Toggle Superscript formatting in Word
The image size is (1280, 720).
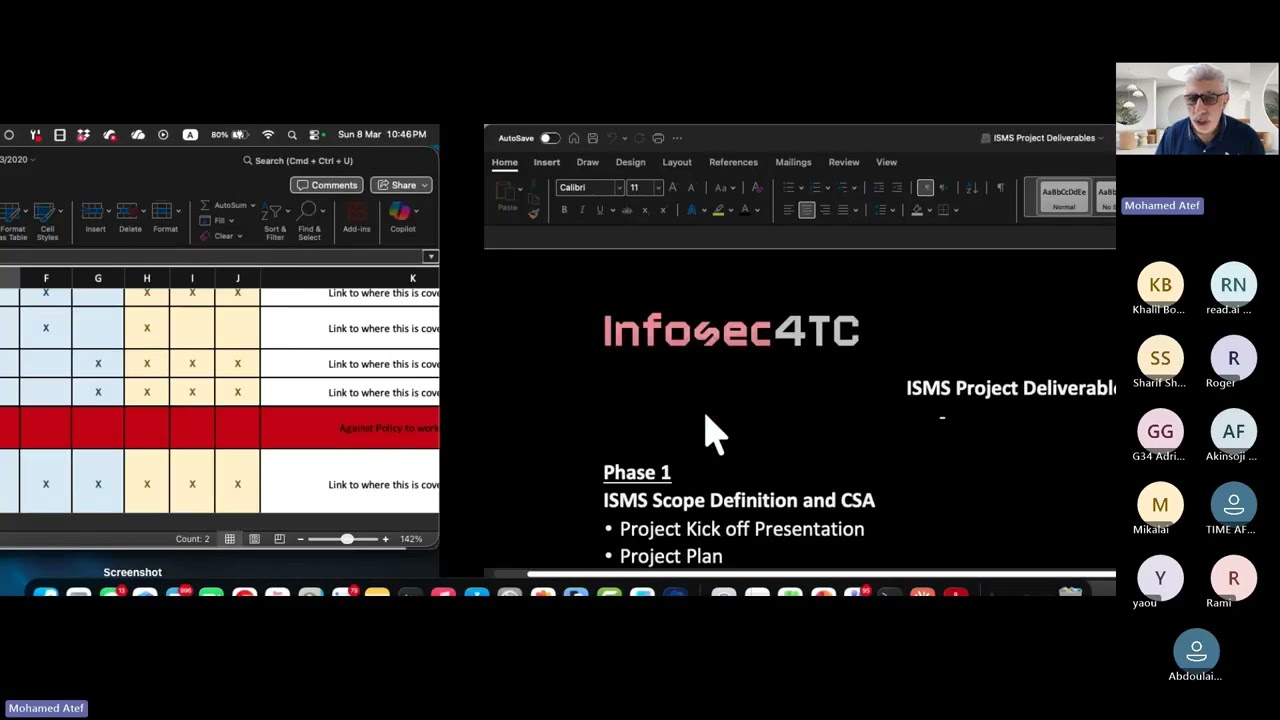(663, 210)
